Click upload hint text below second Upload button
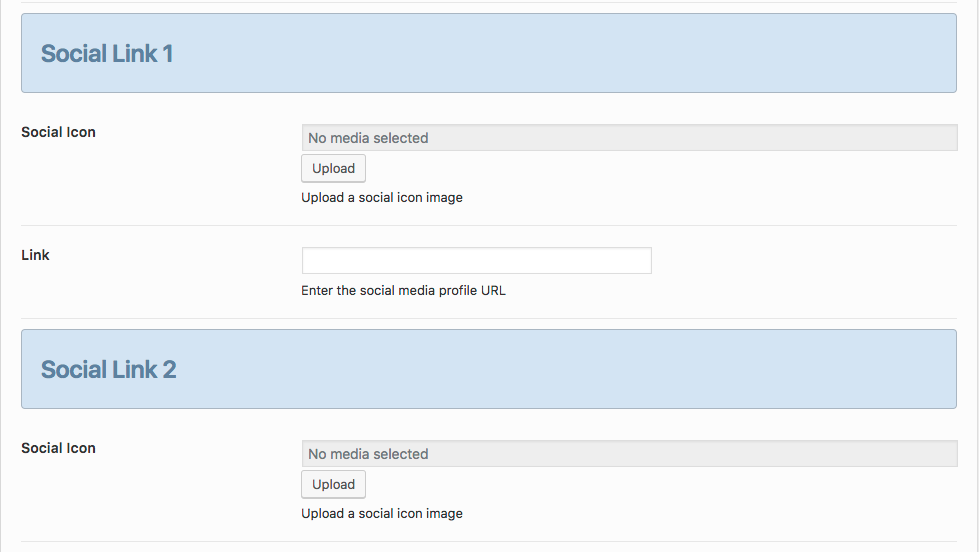The image size is (979, 552). point(382,513)
